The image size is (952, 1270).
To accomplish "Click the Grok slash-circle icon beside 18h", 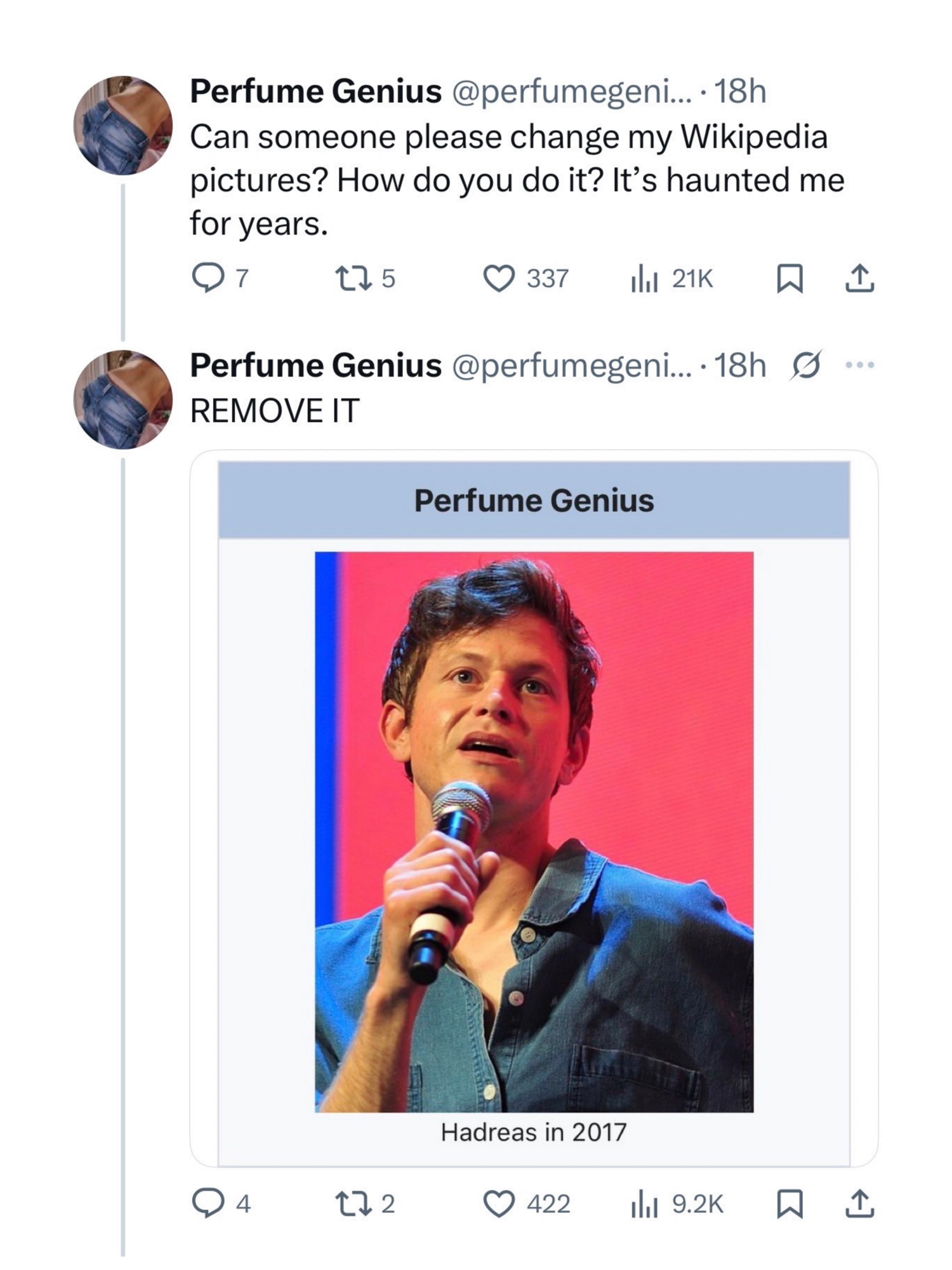I will [x=806, y=365].
